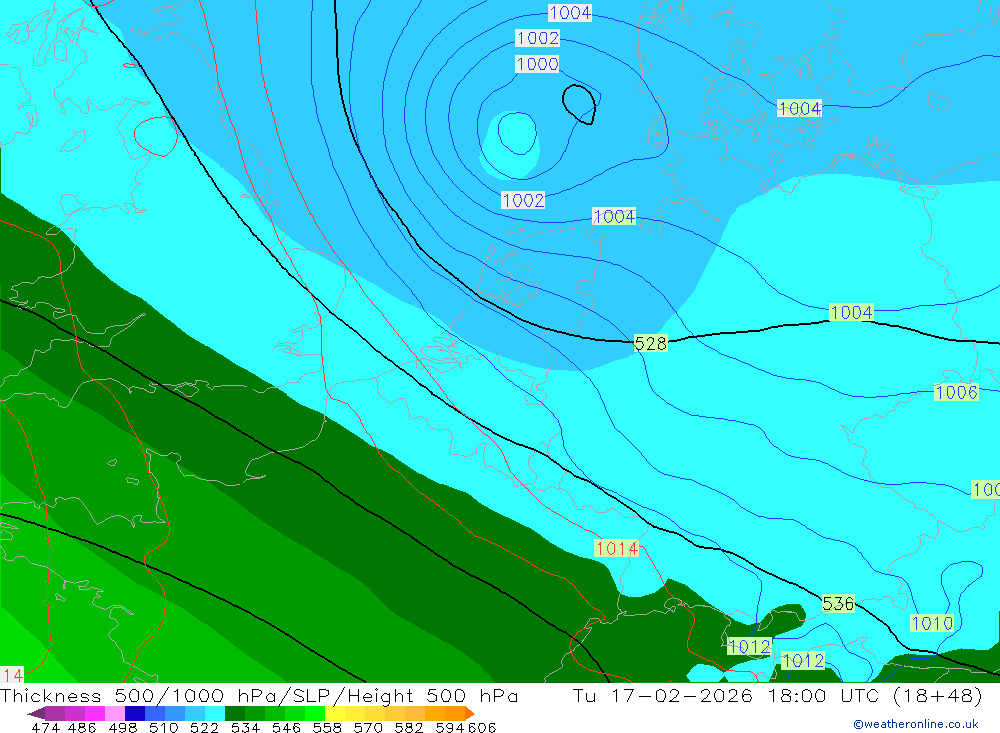1000x733 pixels.
Task: Click the red closed circular isobar near the left edge
Action: [156, 137]
